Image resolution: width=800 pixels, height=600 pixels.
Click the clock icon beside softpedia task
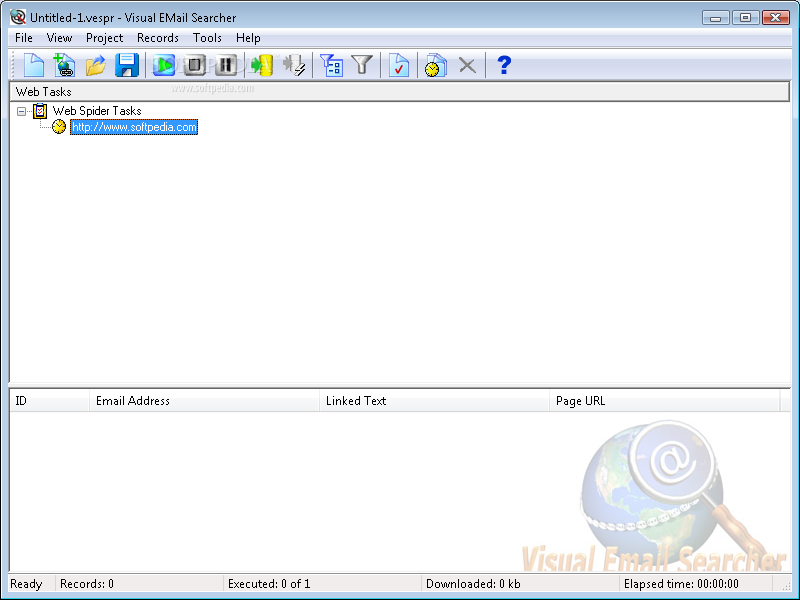[x=59, y=127]
